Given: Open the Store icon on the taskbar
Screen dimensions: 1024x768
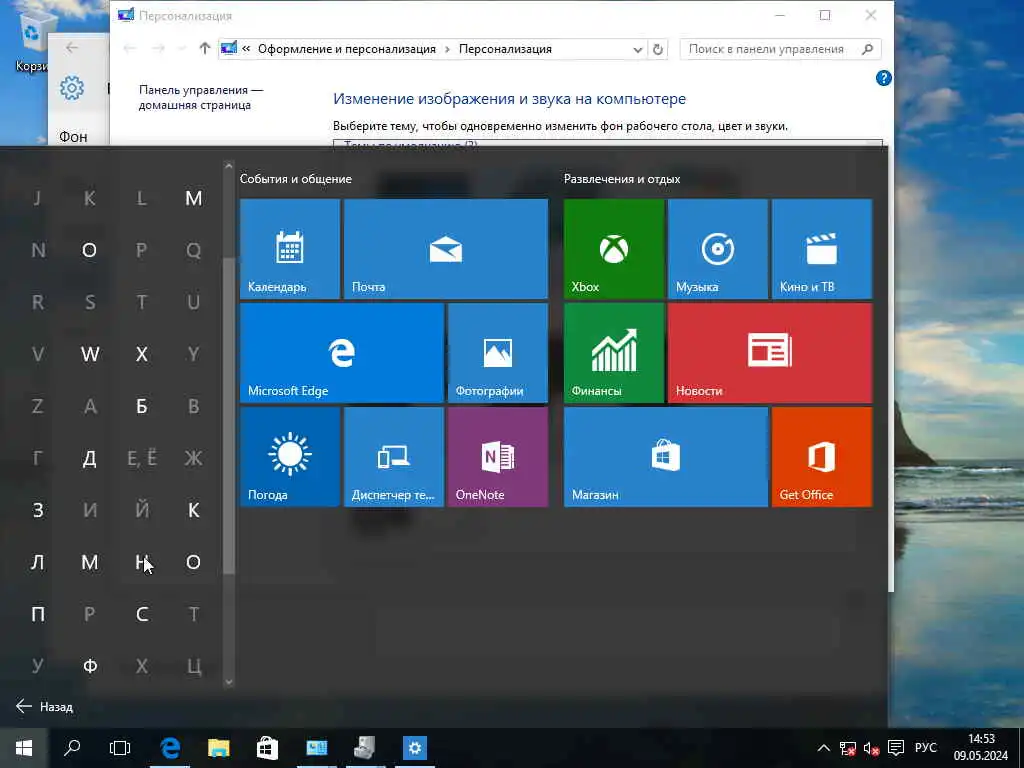Looking at the screenshot, I should click(267, 748).
